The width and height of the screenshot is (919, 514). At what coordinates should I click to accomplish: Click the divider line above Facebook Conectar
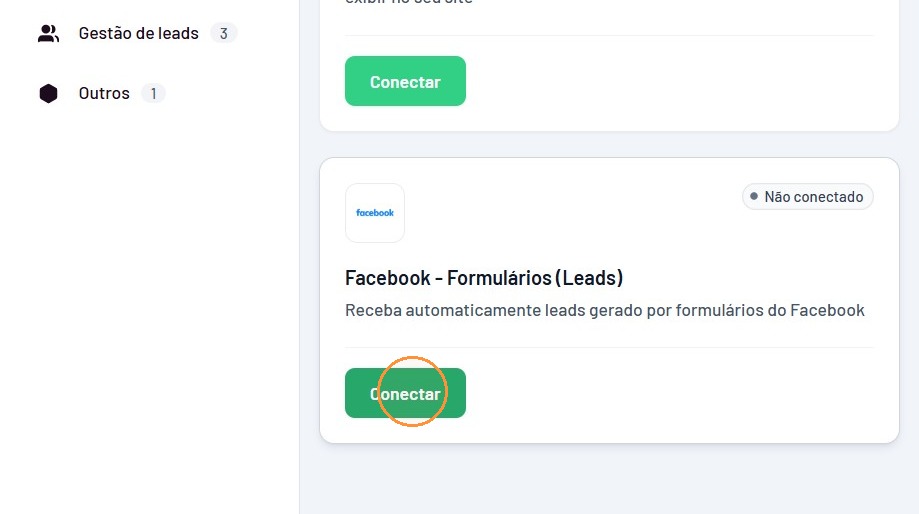[609, 348]
